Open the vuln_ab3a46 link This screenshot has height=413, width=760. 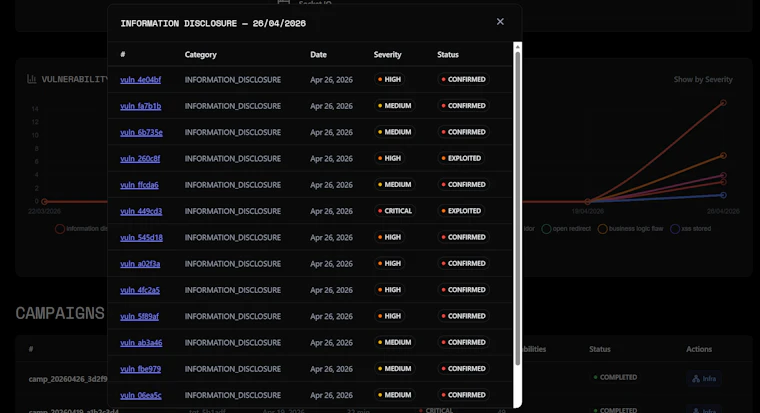tap(141, 342)
